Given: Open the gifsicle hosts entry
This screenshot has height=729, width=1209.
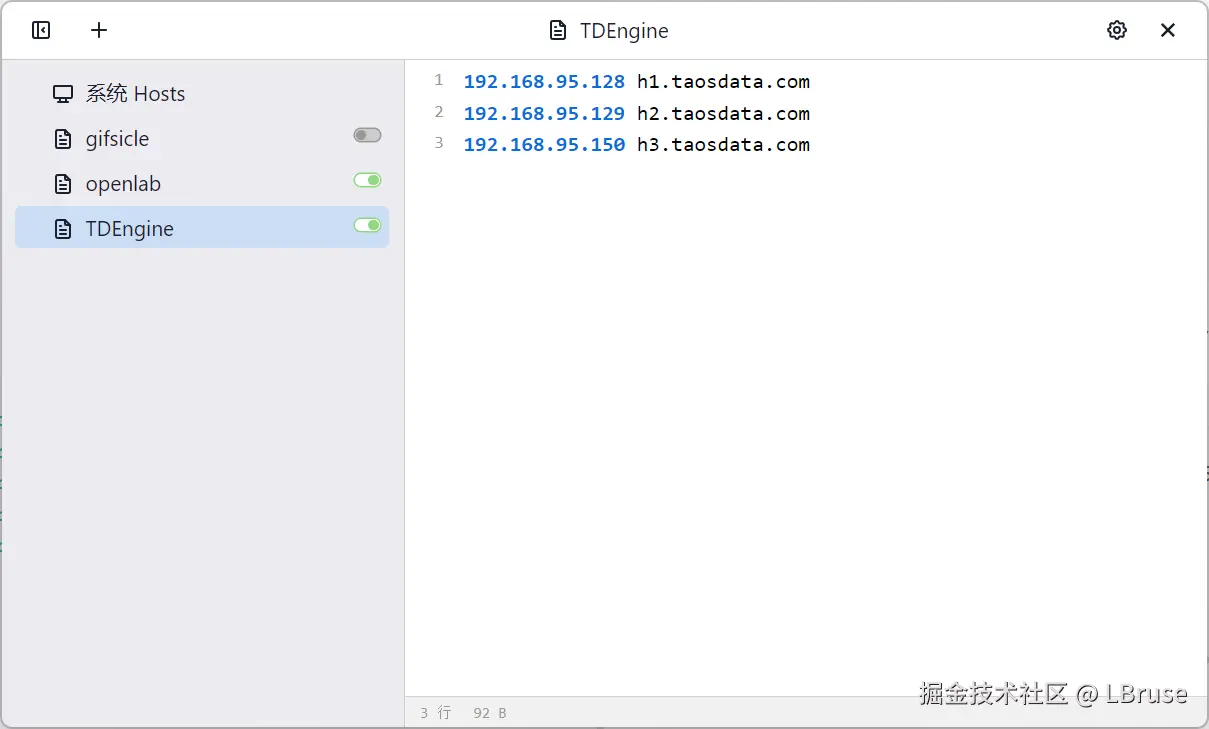Looking at the screenshot, I should [202, 139].
